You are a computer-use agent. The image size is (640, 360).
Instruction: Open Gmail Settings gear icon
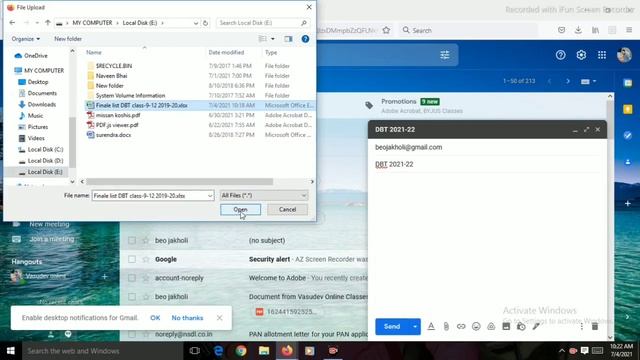[581, 55]
